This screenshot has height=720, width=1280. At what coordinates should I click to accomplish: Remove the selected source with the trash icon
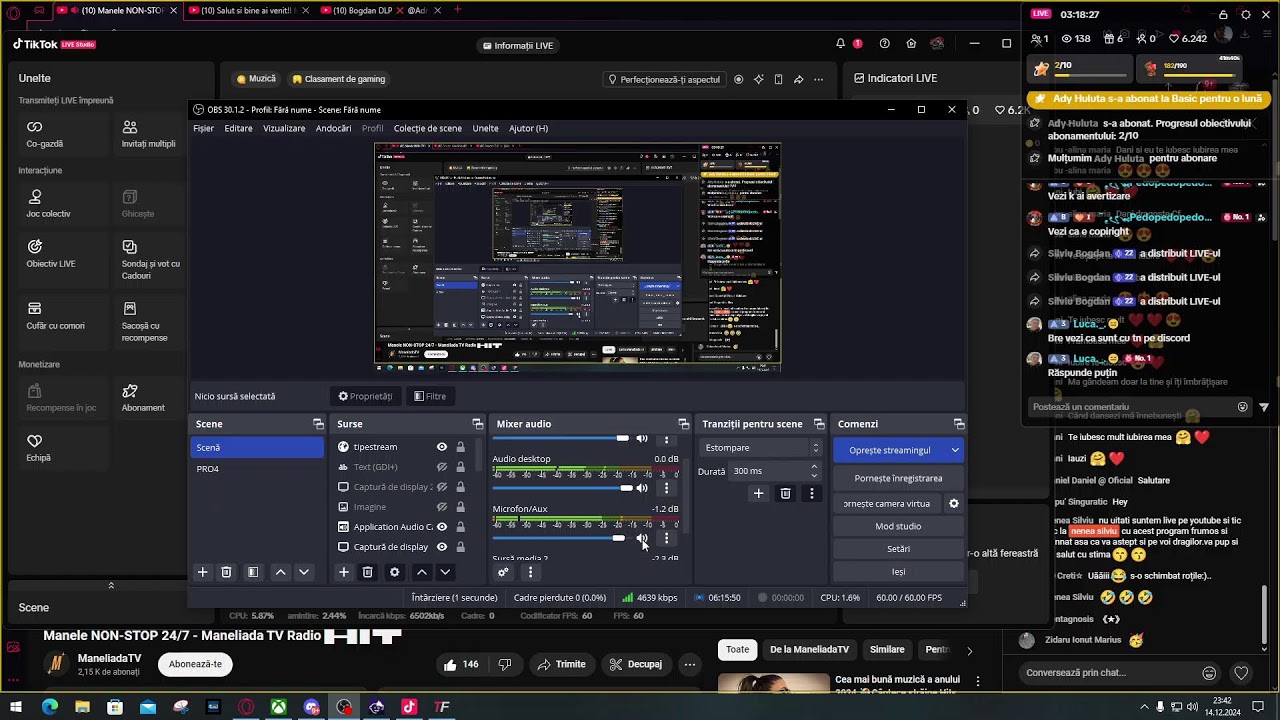pos(367,572)
